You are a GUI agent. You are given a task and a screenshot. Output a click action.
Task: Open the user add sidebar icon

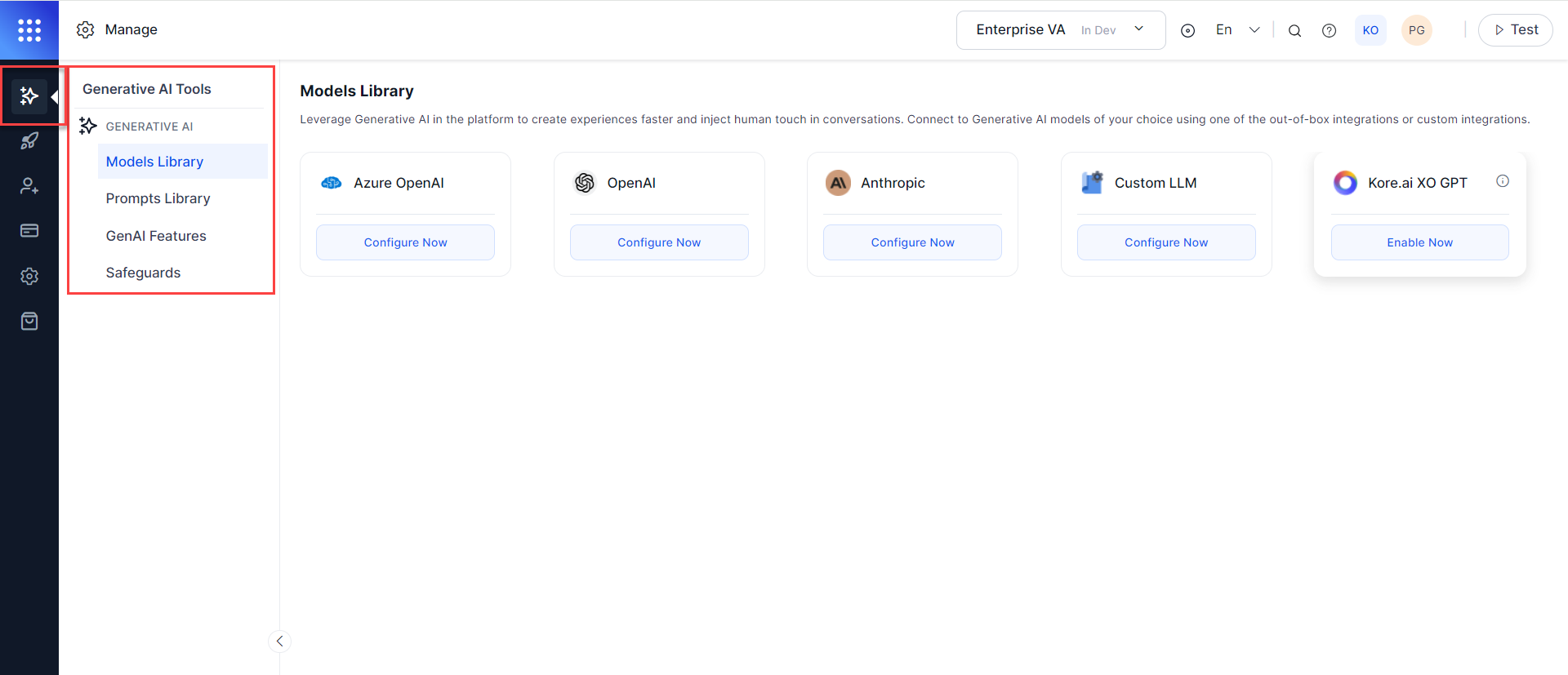click(29, 186)
